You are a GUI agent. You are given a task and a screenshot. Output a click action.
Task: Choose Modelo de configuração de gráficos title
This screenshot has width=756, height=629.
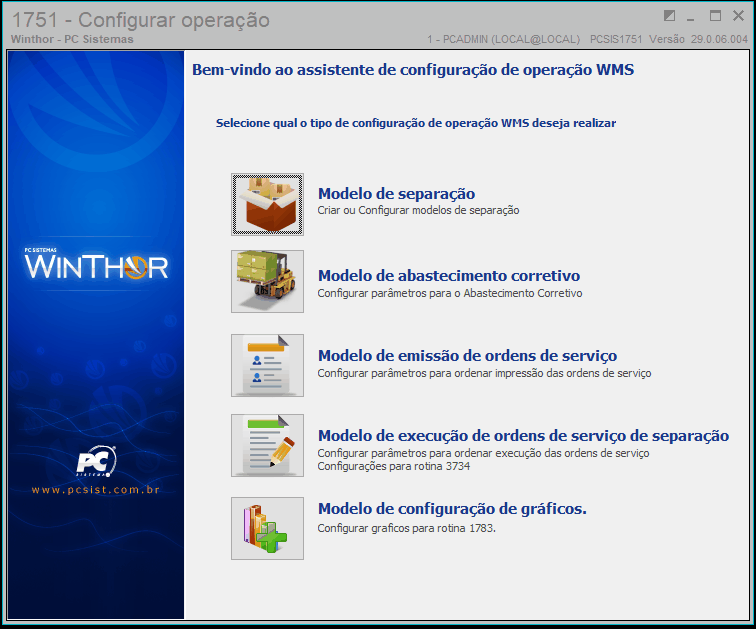coord(452,509)
